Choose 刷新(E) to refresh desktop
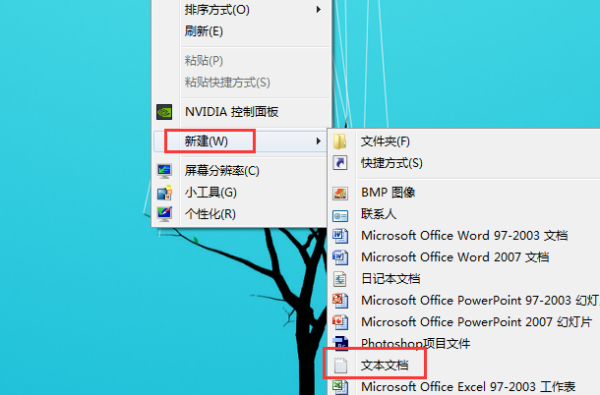Viewport: 600px width, 395px height. pos(204,31)
